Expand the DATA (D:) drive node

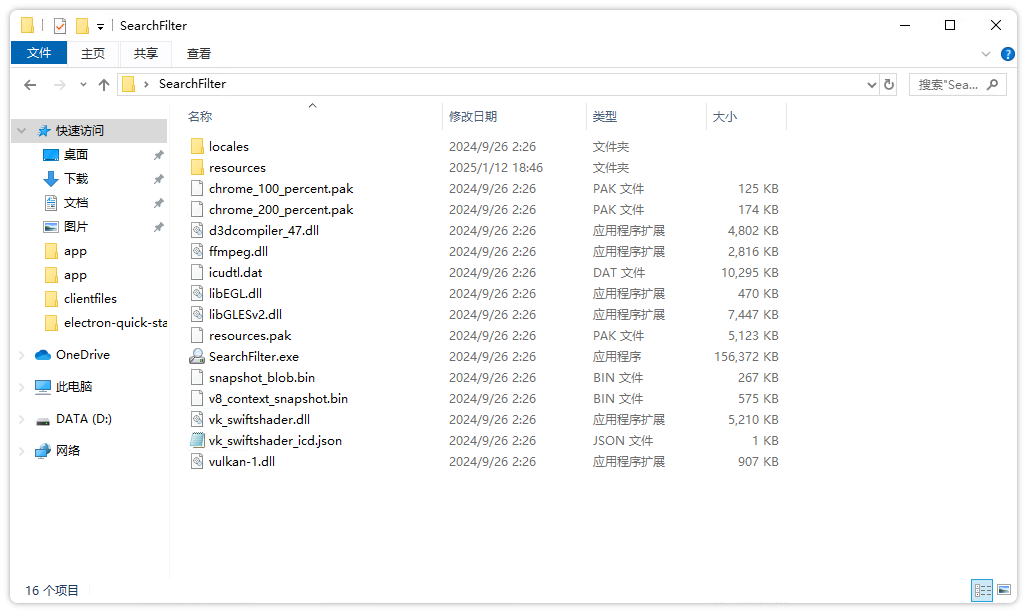(20, 419)
